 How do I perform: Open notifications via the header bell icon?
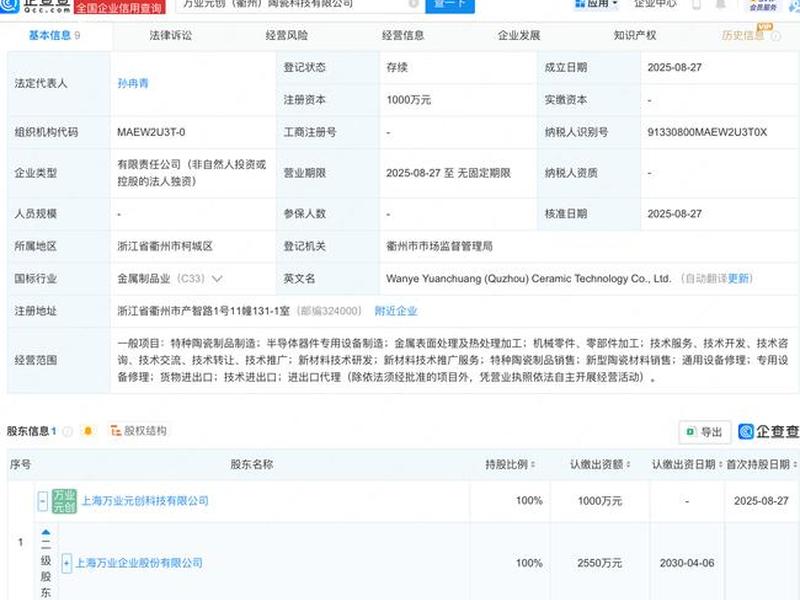[720, 5]
